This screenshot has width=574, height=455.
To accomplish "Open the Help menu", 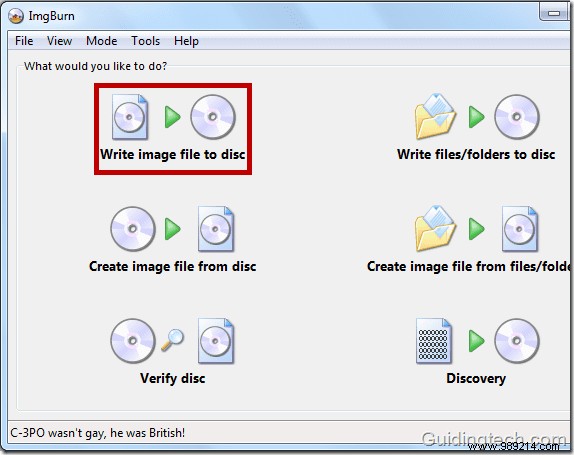I will [x=186, y=41].
